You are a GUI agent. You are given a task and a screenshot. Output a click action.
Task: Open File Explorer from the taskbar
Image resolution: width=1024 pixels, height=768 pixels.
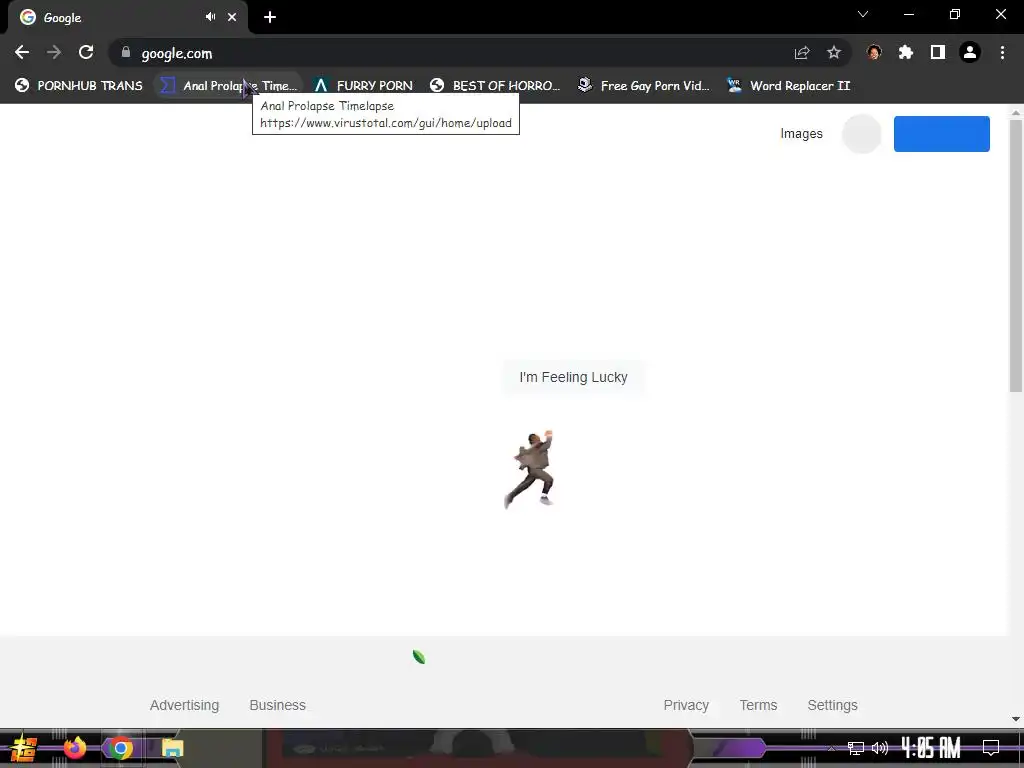pyautogui.click(x=172, y=748)
